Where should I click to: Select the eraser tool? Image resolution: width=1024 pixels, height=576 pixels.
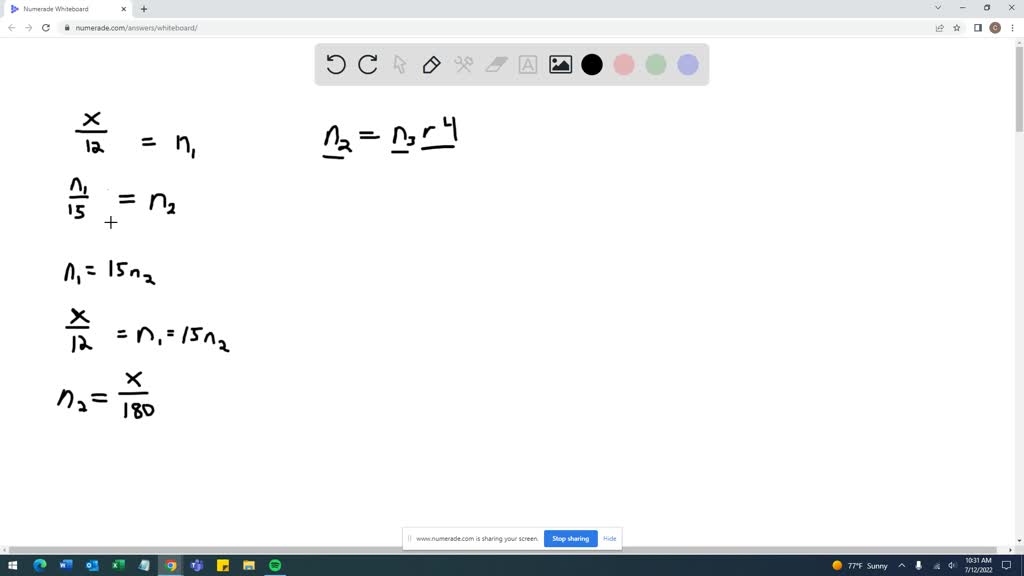[496, 65]
